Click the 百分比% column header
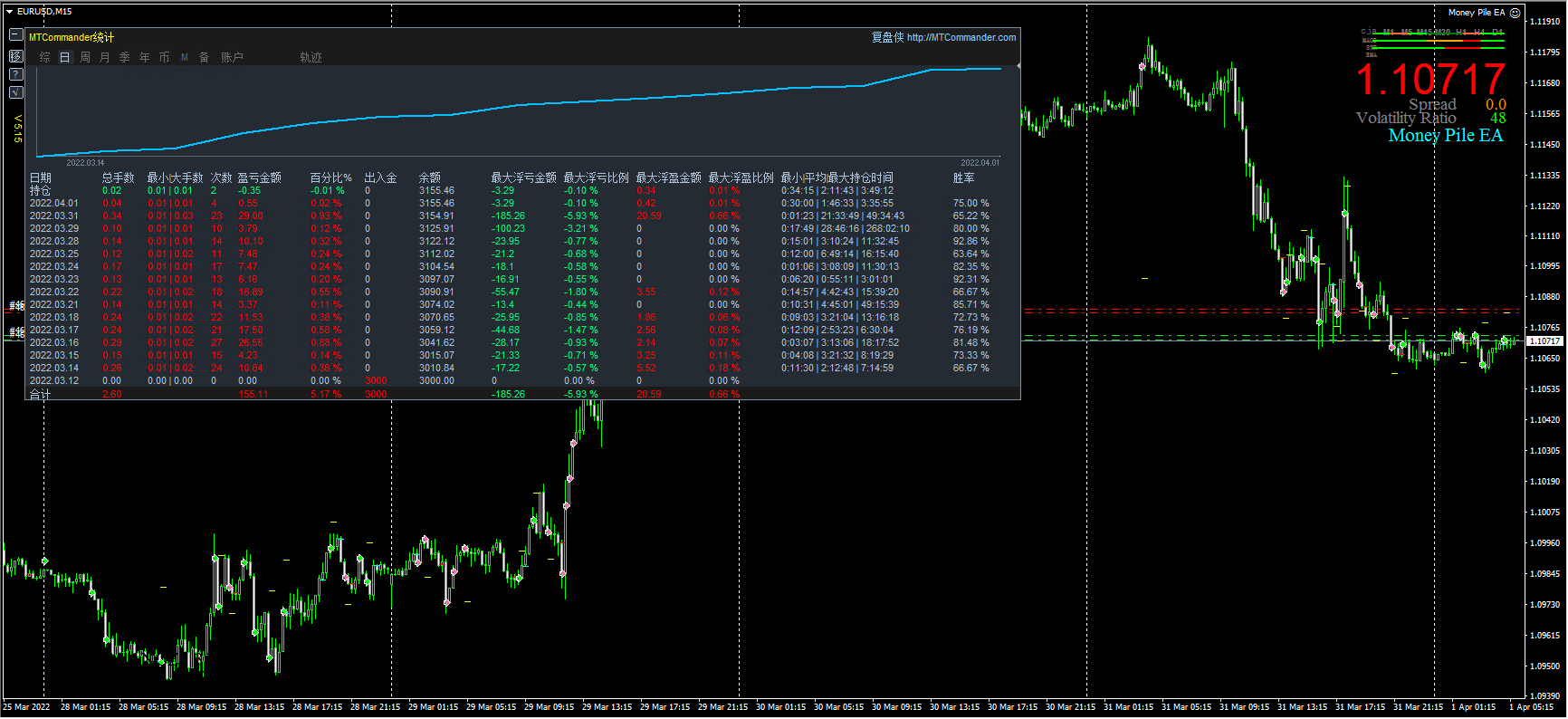 click(331, 177)
